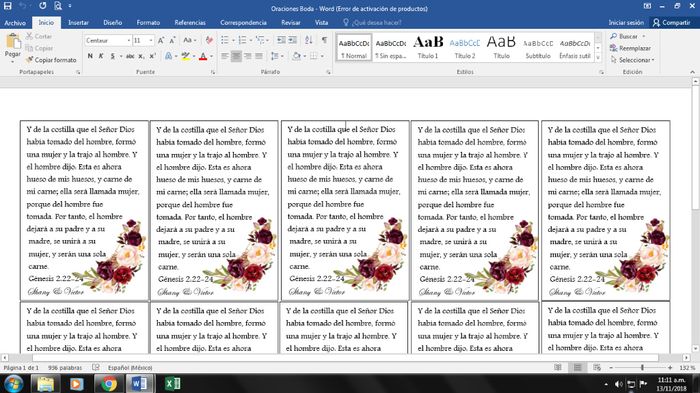Click the zoom slider handle
The image size is (700, 393).
(642, 368)
